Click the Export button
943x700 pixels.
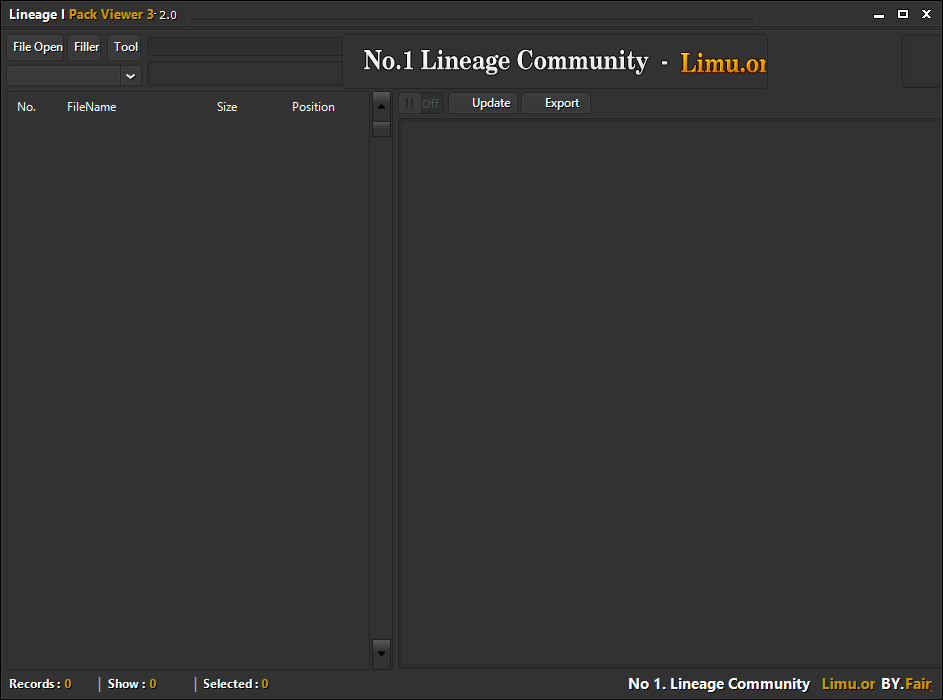[x=556, y=103]
